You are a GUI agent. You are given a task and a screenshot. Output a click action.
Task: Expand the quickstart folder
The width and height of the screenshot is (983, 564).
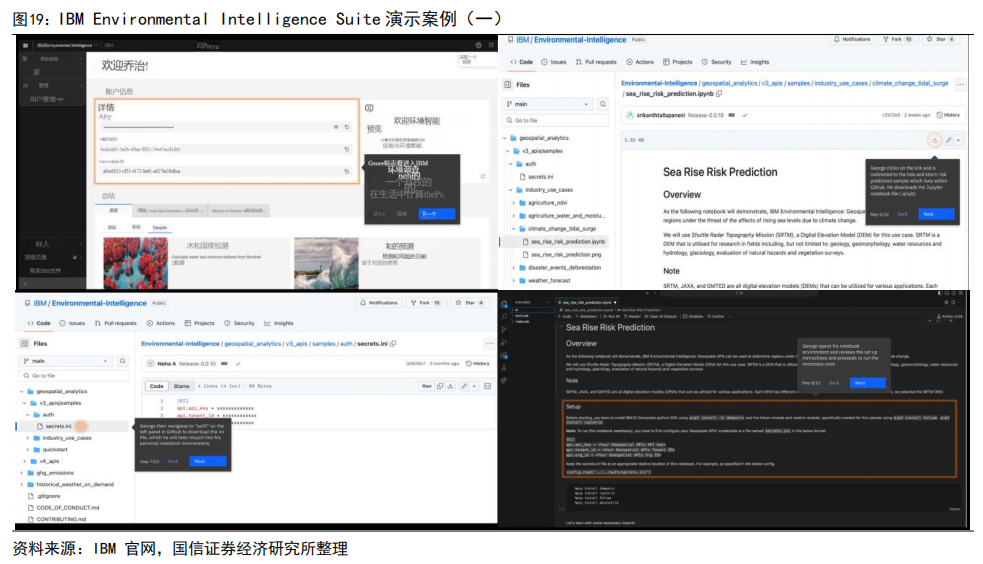[28, 449]
